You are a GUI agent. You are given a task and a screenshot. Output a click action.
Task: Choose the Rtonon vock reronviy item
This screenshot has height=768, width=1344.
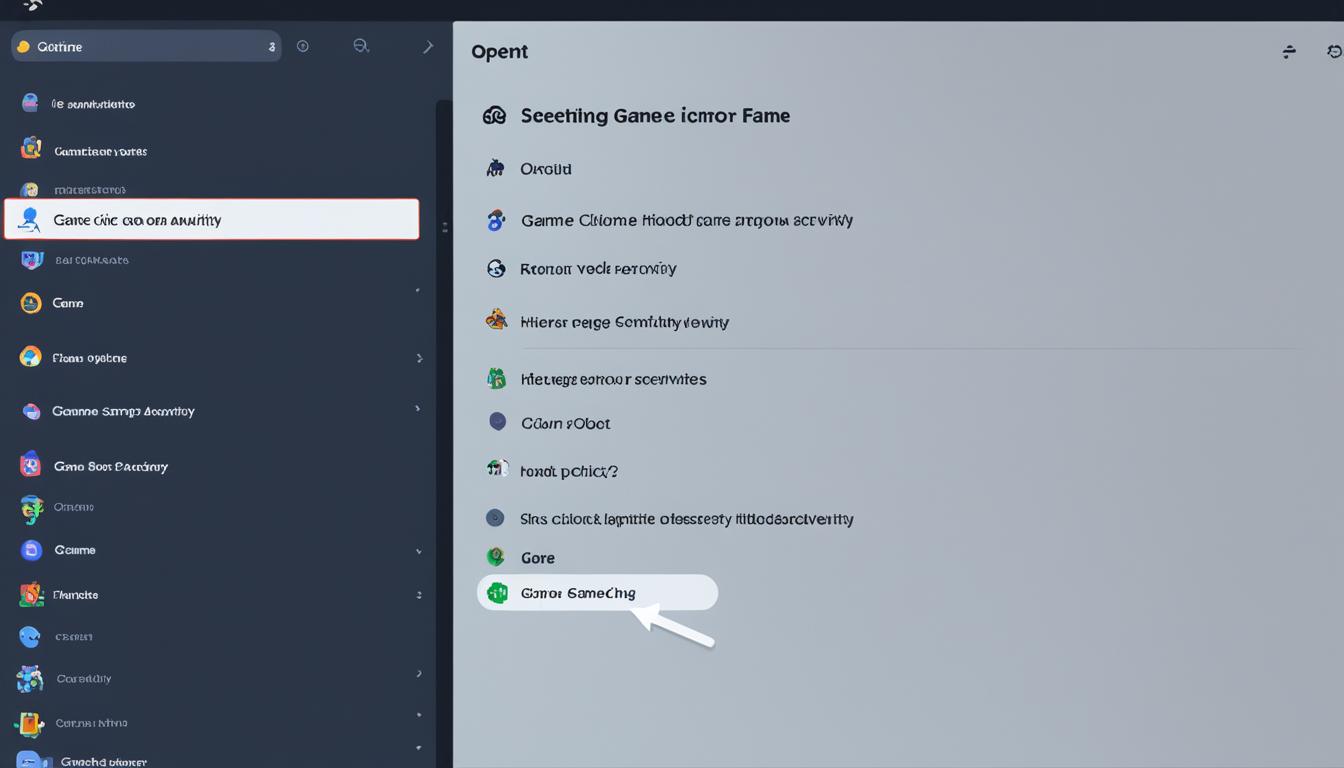tap(598, 269)
